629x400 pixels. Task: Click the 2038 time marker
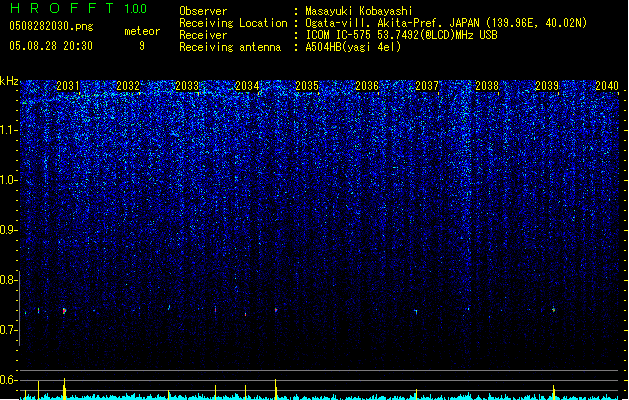click(487, 86)
